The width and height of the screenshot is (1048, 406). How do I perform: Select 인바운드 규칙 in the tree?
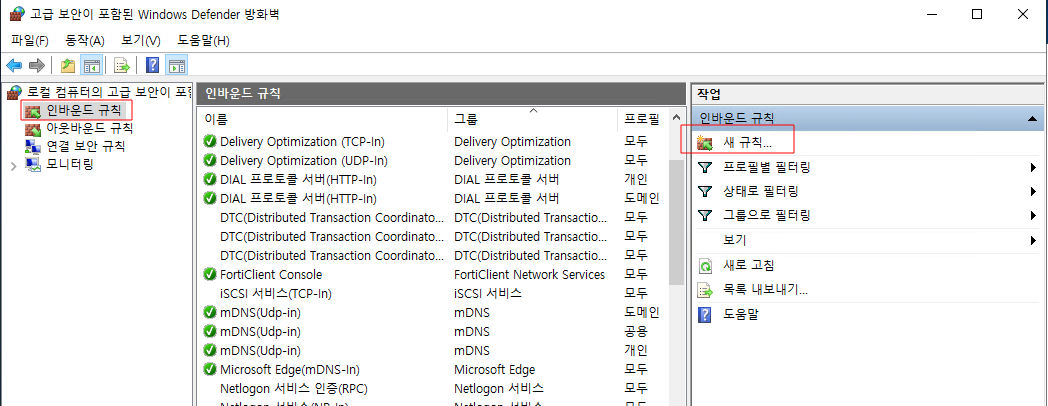[84, 110]
